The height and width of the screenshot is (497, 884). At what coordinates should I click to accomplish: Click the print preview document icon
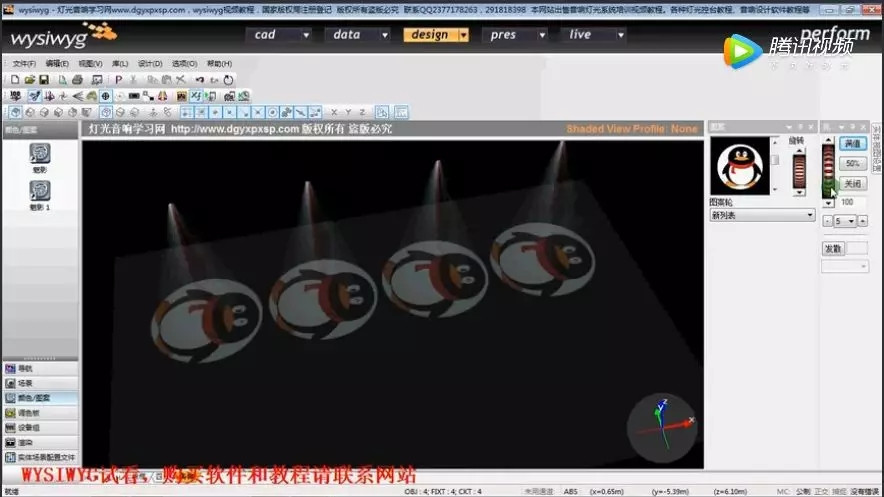(x=62, y=79)
